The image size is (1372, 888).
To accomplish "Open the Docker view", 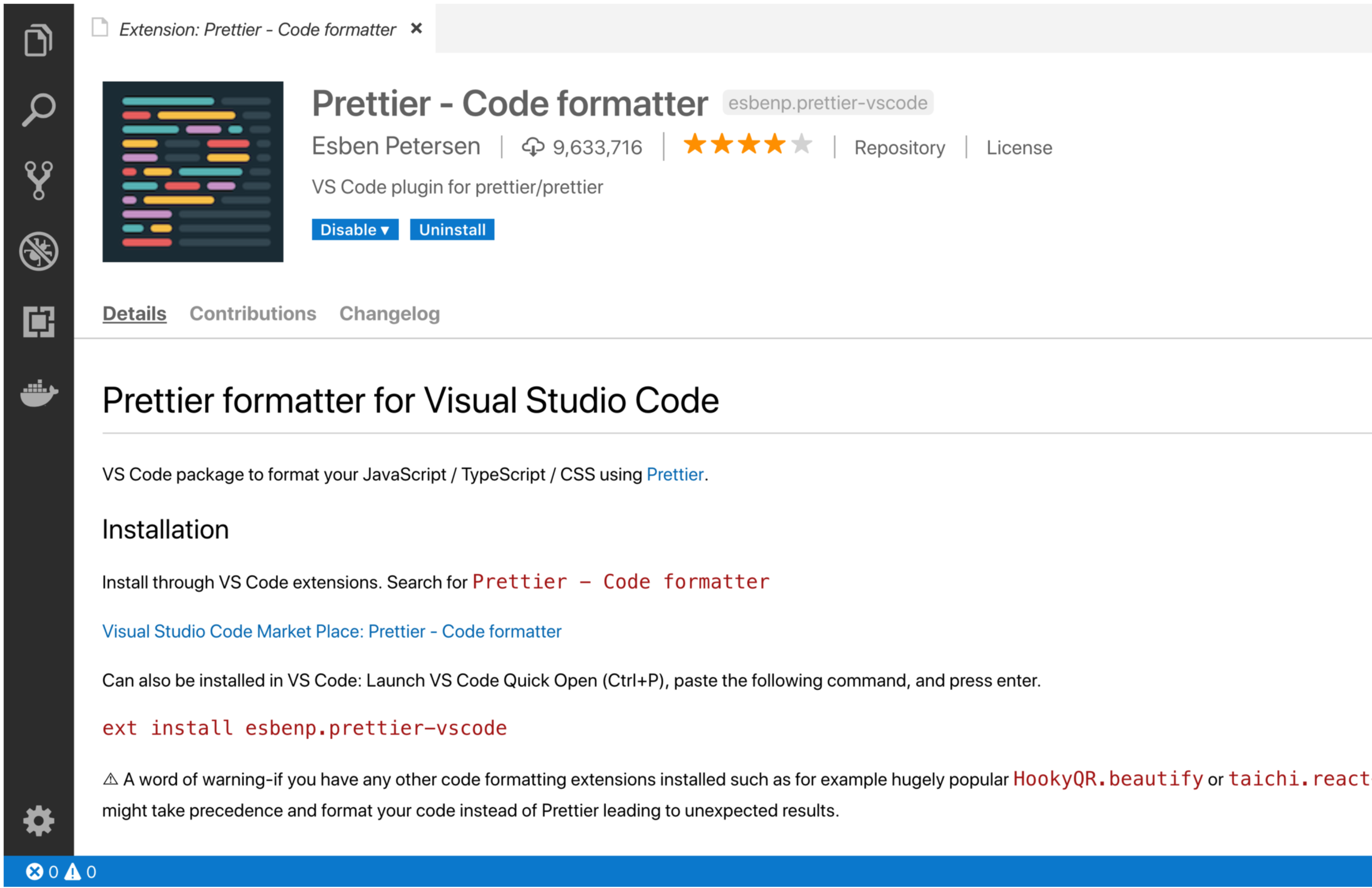I will 38,393.
